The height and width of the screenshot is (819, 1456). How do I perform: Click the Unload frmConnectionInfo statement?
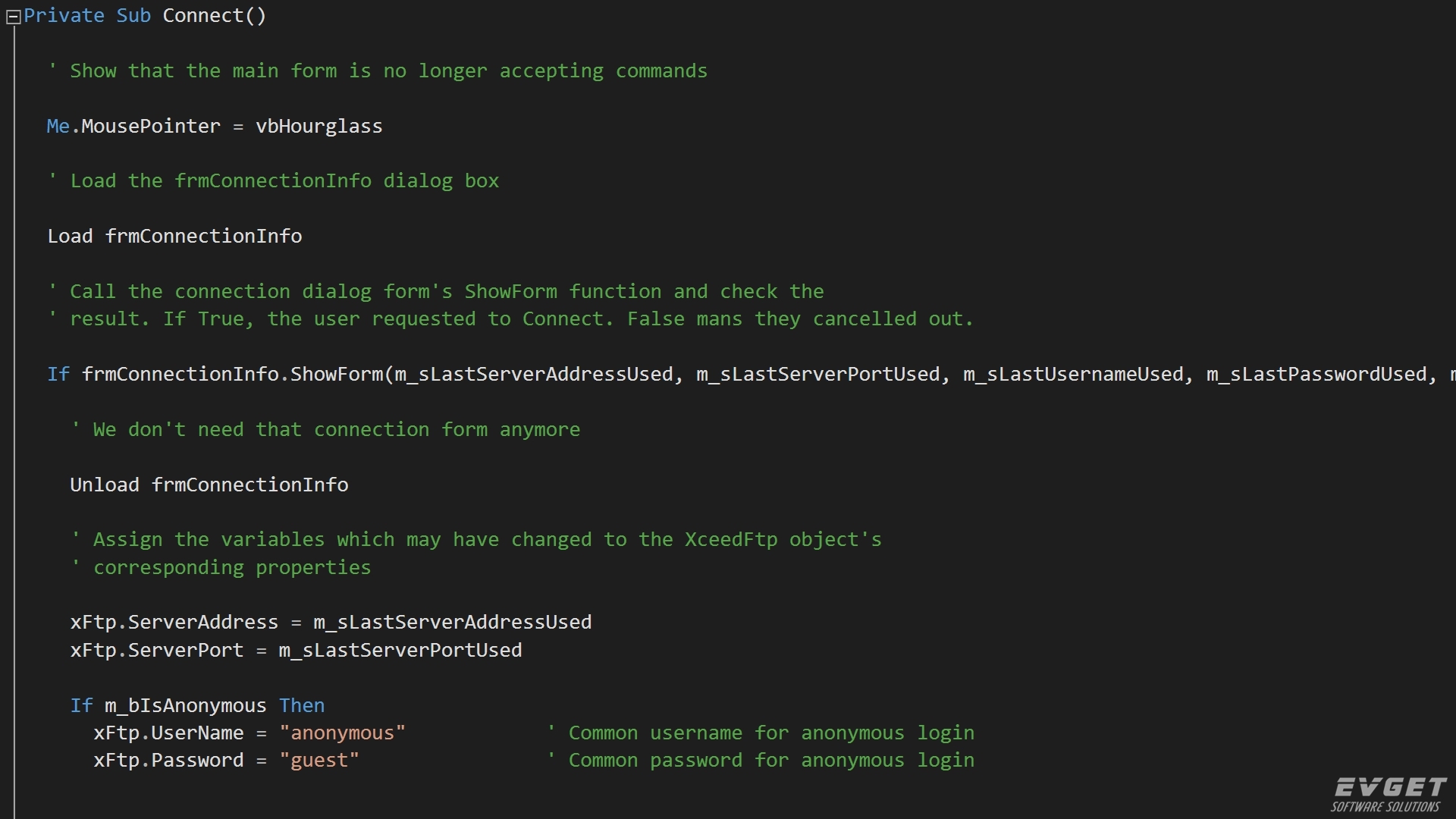[x=209, y=485]
